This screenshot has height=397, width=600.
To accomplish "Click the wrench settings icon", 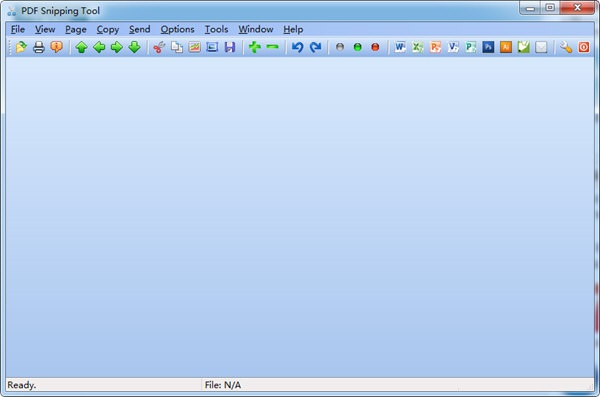I will tap(566, 47).
